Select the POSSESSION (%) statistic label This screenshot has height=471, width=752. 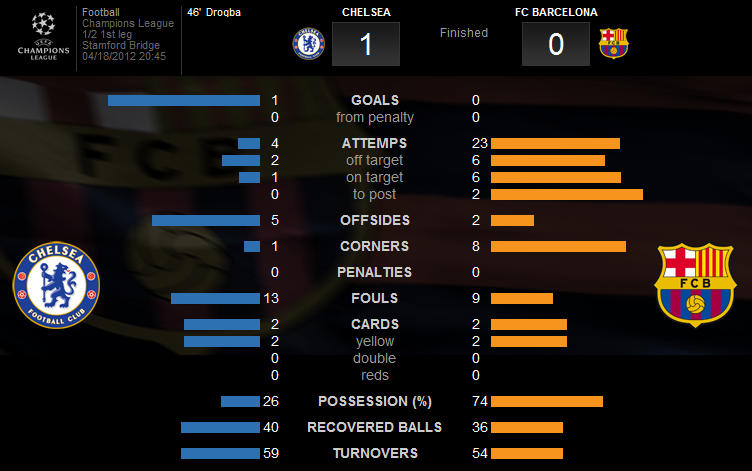click(375, 401)
